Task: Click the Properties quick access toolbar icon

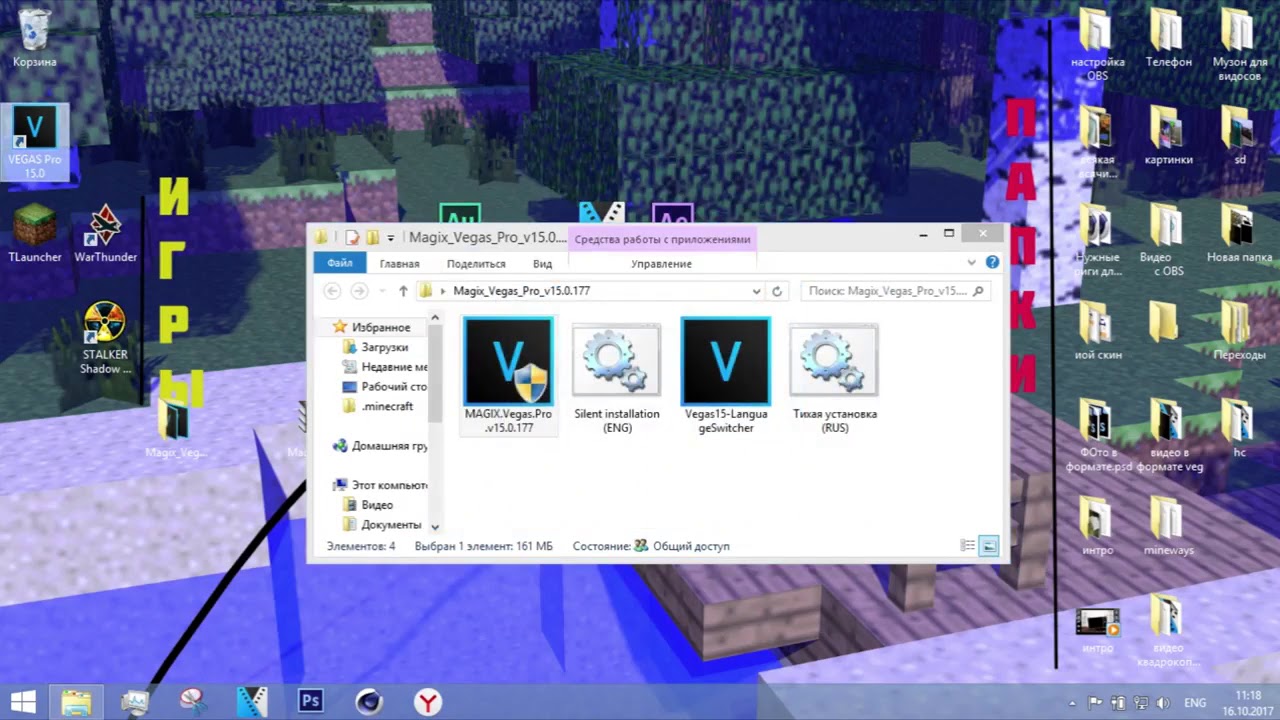Action: 352,238
